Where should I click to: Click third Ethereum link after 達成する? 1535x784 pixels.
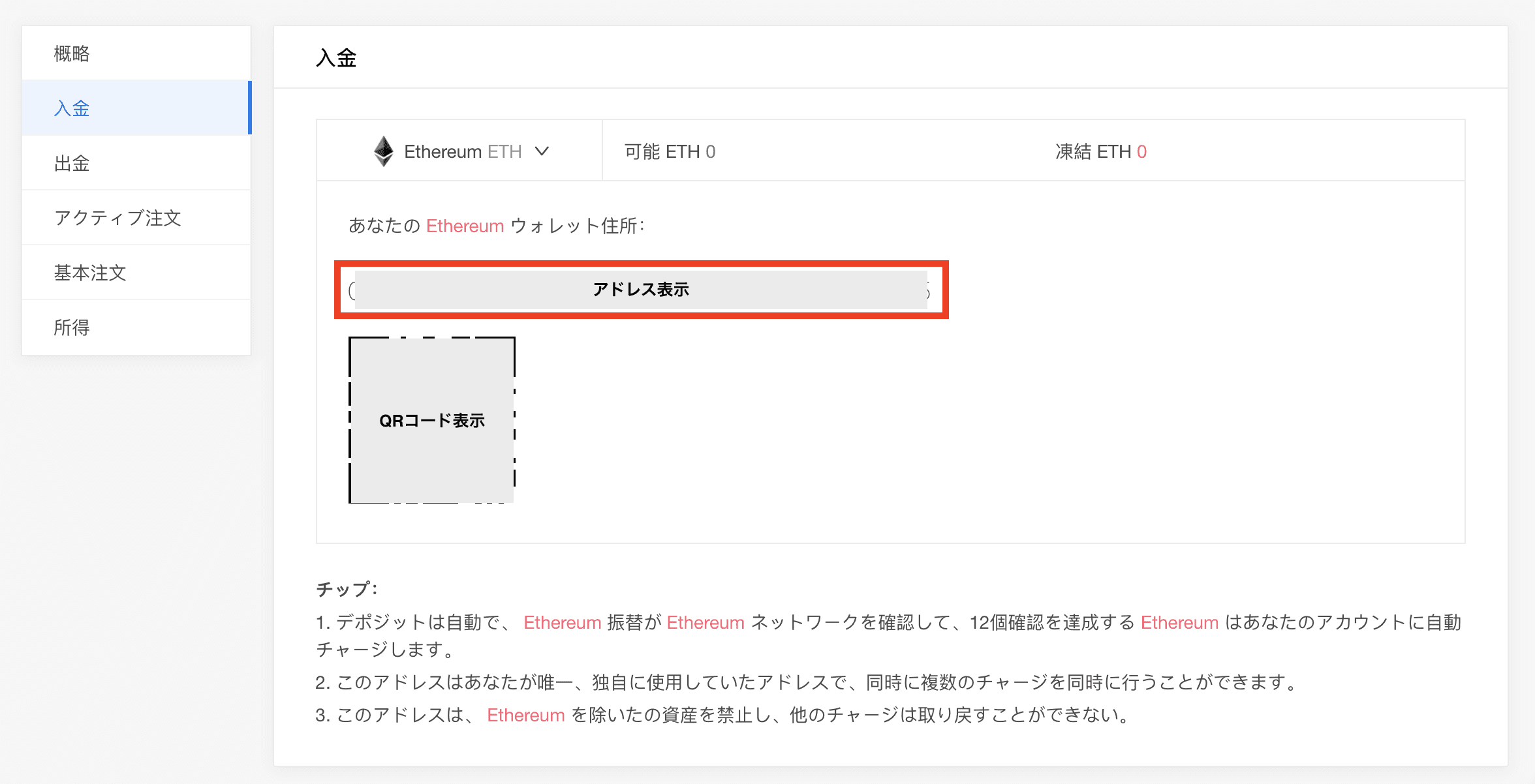[x=1179, y=623]
